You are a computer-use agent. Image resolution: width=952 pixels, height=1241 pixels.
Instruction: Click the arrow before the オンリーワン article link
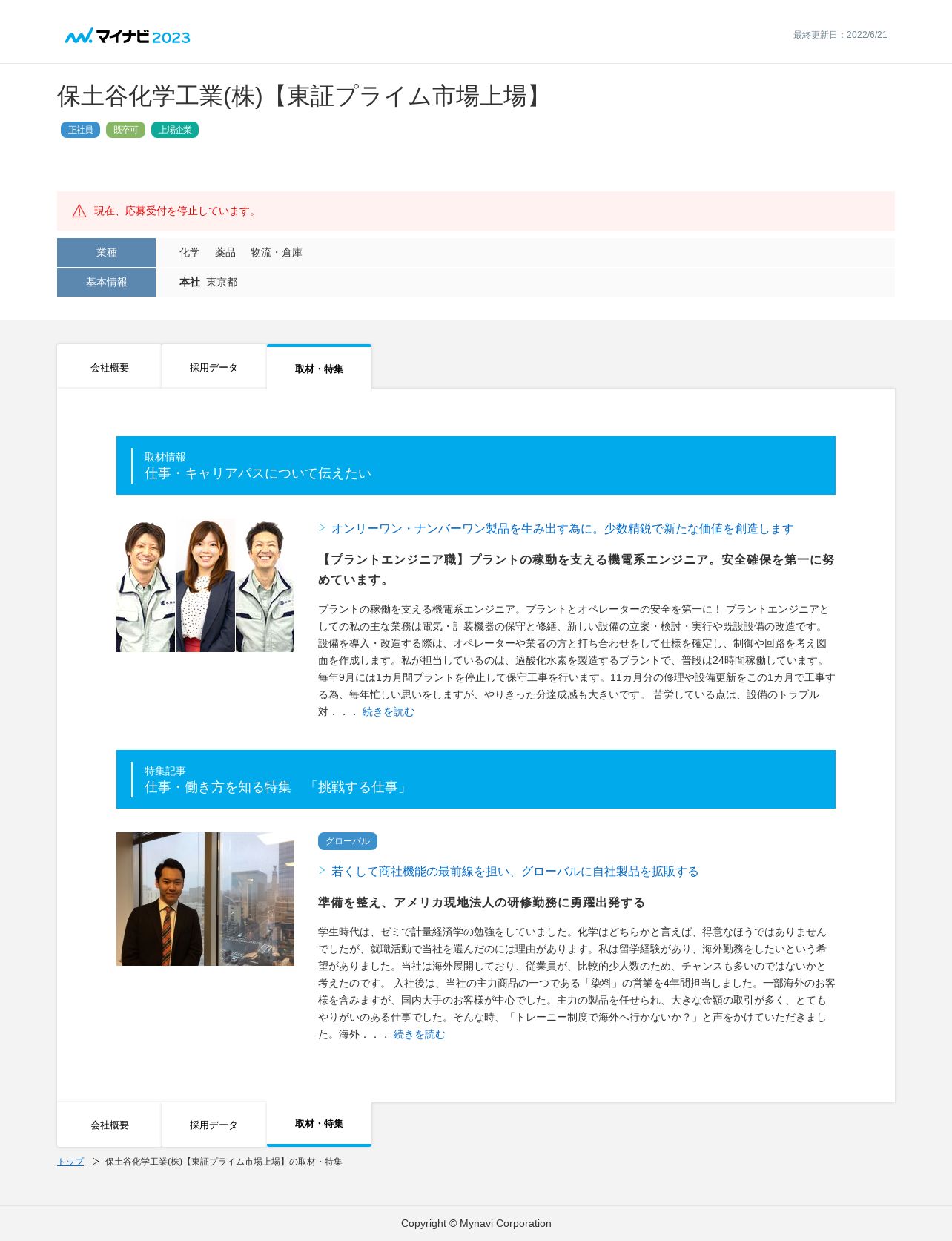pos(323,528)
